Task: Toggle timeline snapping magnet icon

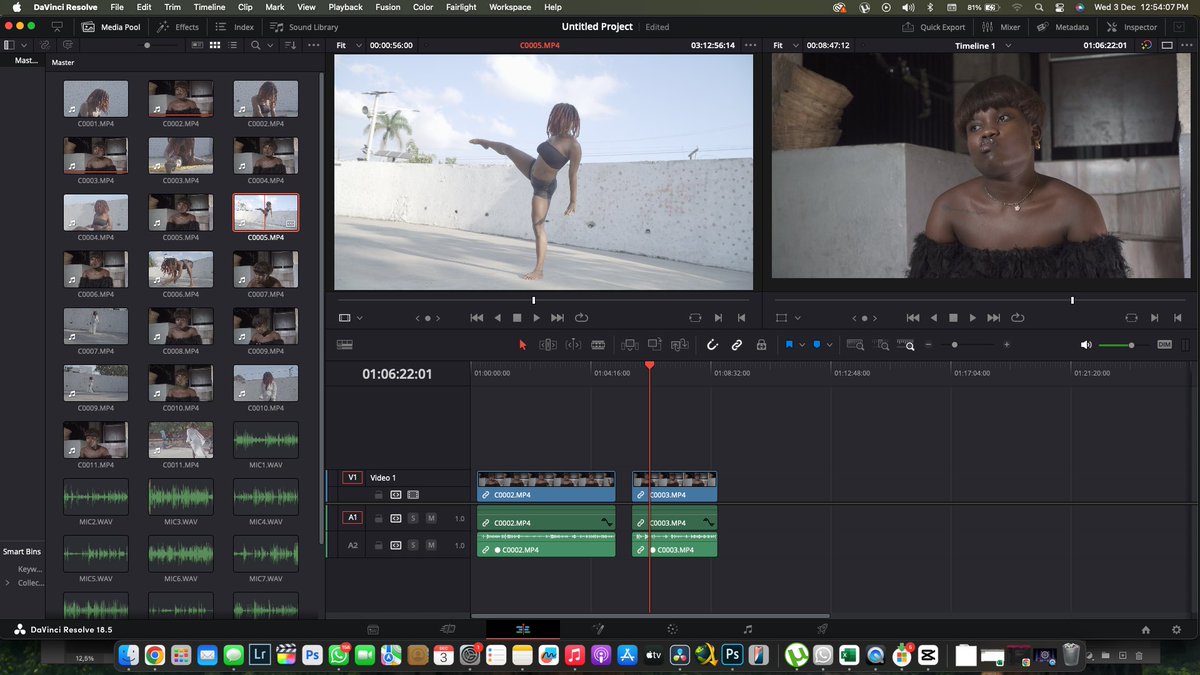Action: pyautogui.click(x=712, y=345)
